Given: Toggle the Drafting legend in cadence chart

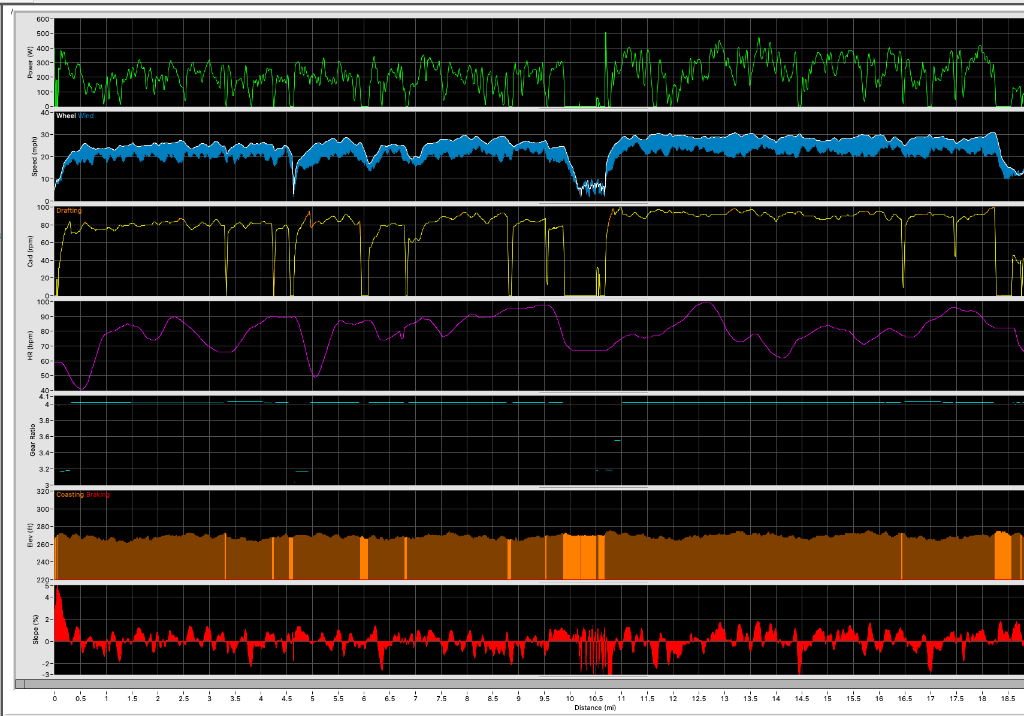Looking at the screenshot, I should (x=69, y=210).
